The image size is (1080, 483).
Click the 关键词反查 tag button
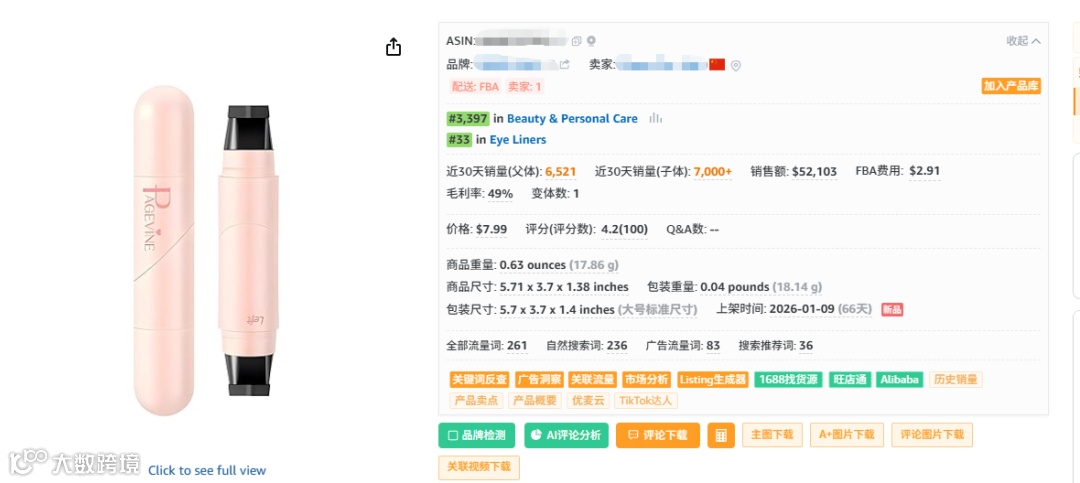click(479, 380)
